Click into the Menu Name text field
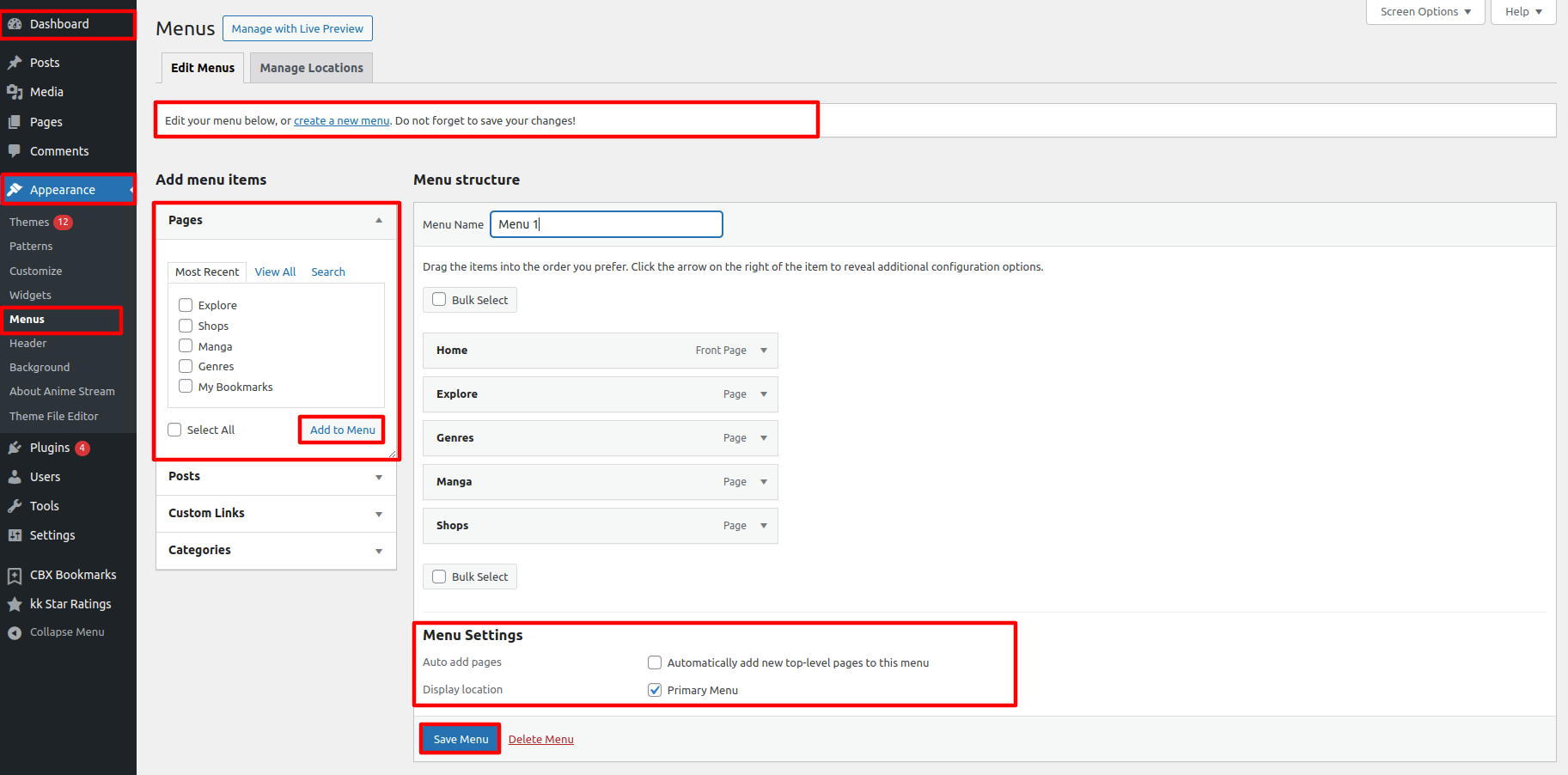 pyautogui.click(x=606, y=224)
